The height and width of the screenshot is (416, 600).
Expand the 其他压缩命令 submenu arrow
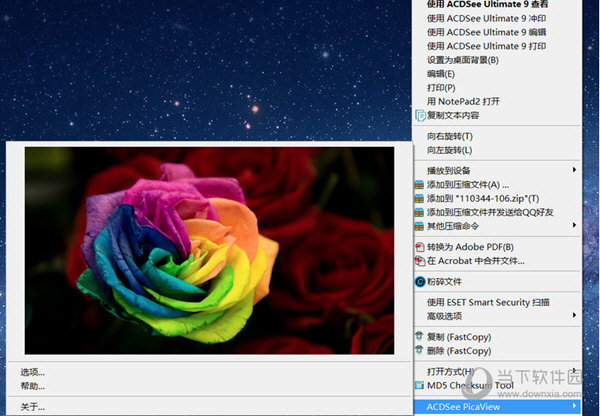pyautogui.click(x=574, y=225)
